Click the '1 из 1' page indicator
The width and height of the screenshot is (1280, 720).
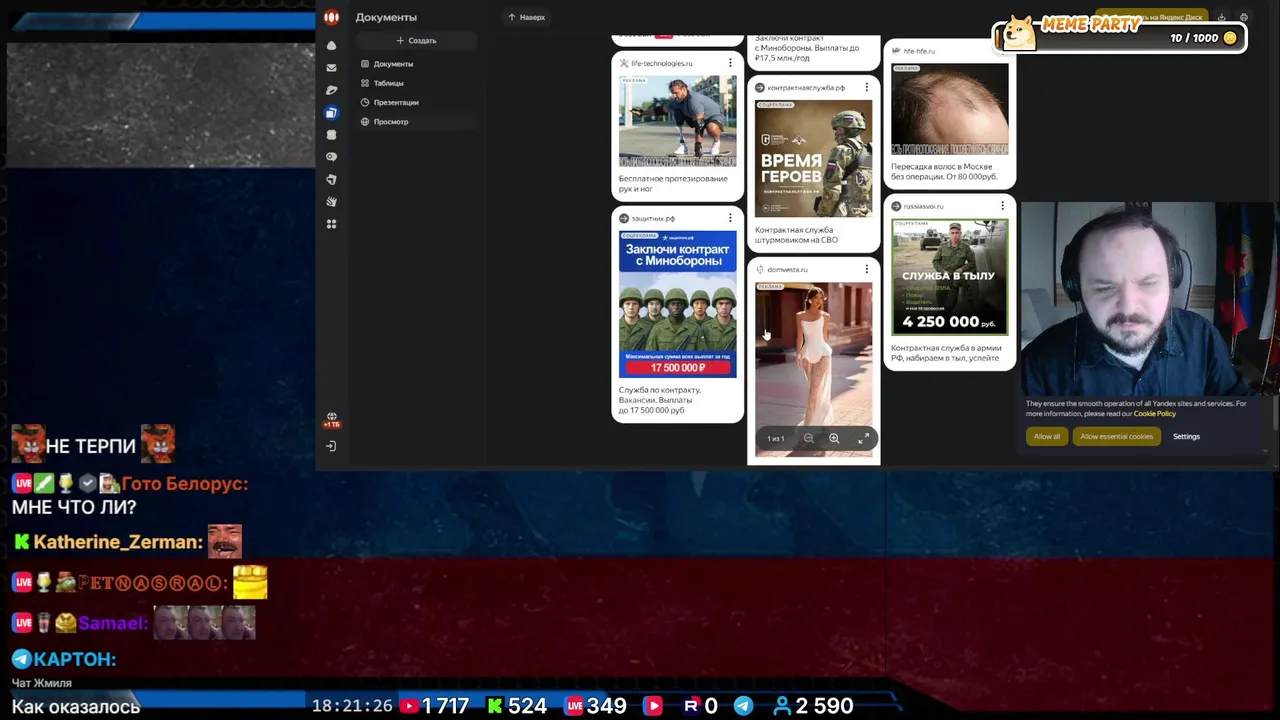(775, 439)
